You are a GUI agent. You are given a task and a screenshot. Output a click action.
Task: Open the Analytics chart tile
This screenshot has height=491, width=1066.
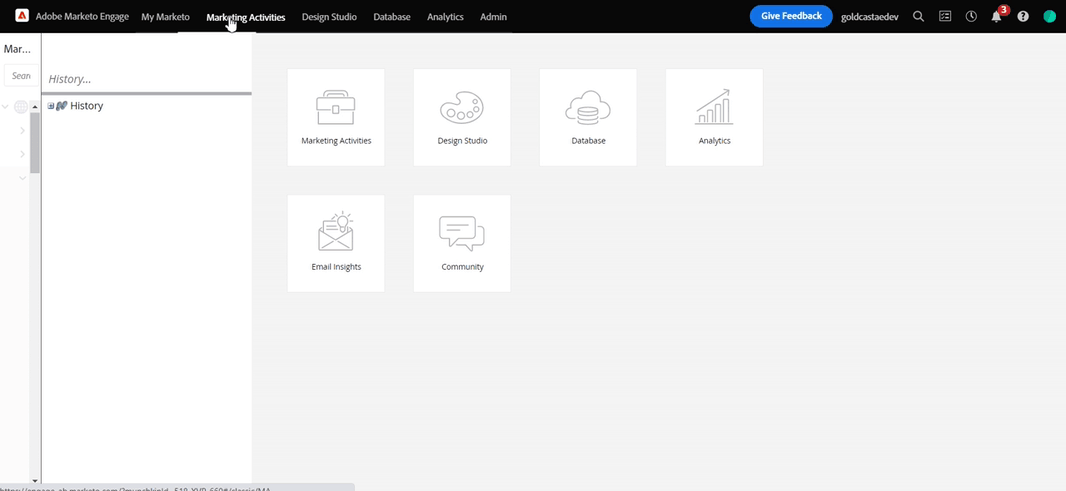coord(715,117)
